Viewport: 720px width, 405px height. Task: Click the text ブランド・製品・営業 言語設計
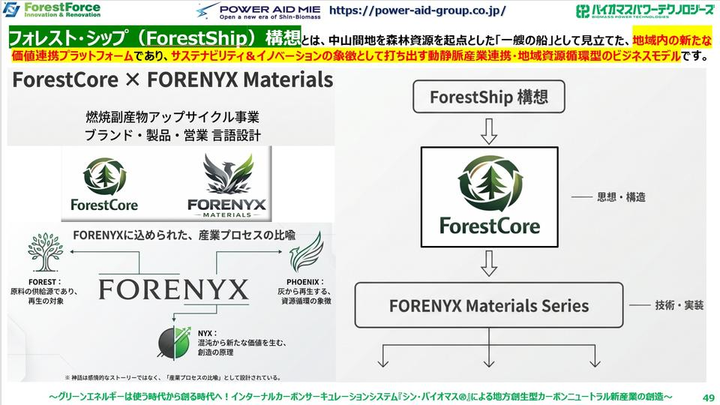pyautogui.click(x=172, y=135)
